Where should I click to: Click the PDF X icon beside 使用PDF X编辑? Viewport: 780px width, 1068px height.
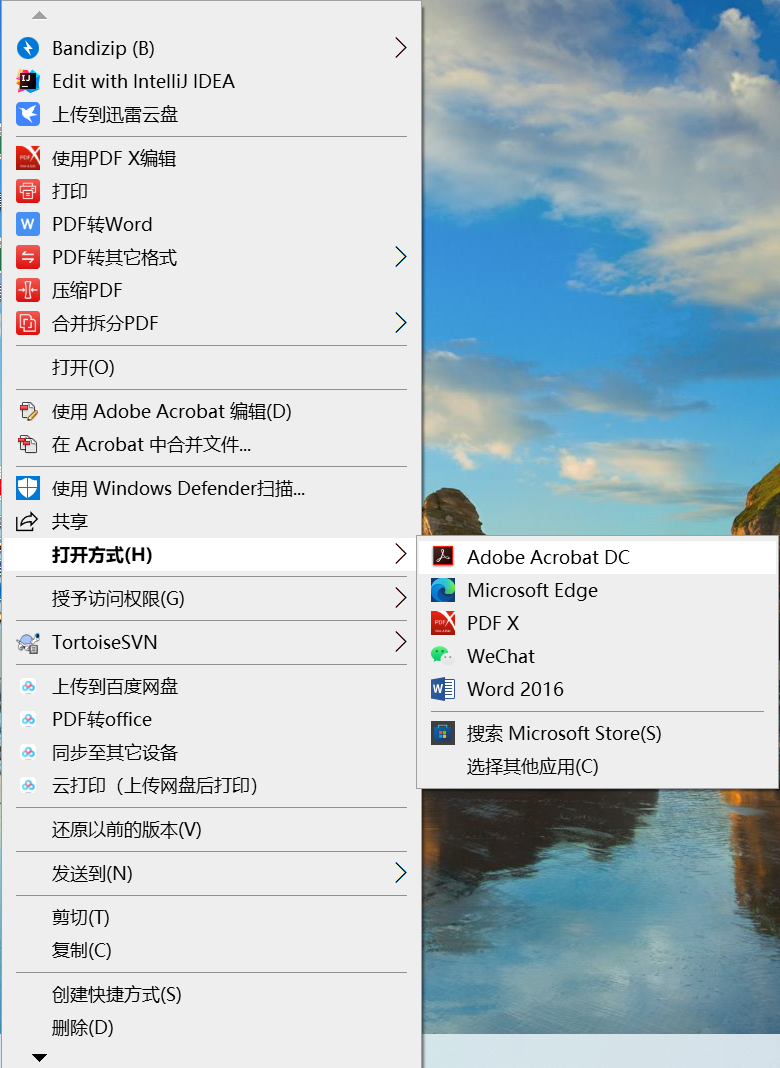click(x=28, y=158)
